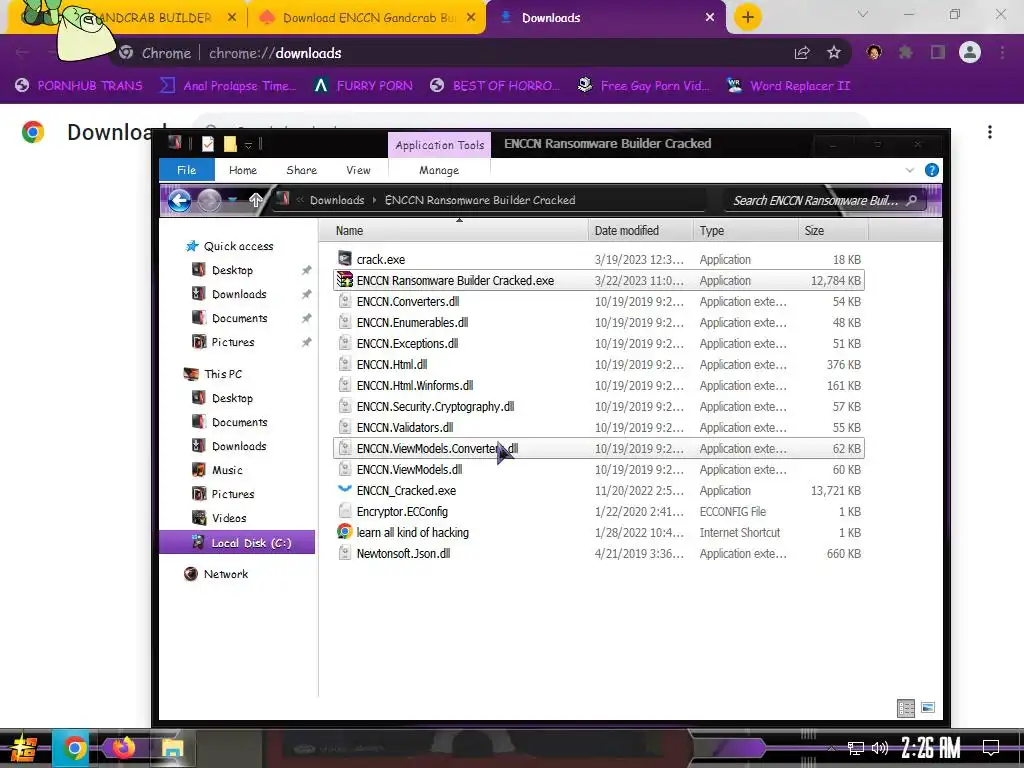Image resolution: width=1024 pixels, height=768 pixels.
Task: Open Downloads page three-dot menu
Action: tap(990, 132)
